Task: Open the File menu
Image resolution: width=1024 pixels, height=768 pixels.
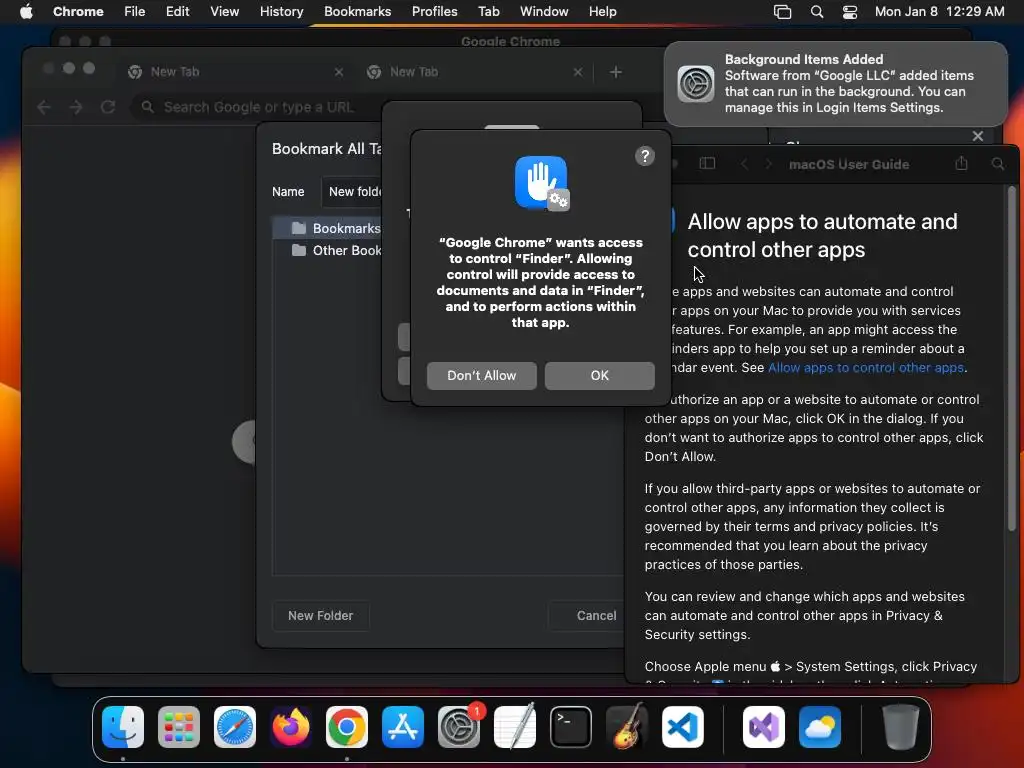Action: pos(135,11)
